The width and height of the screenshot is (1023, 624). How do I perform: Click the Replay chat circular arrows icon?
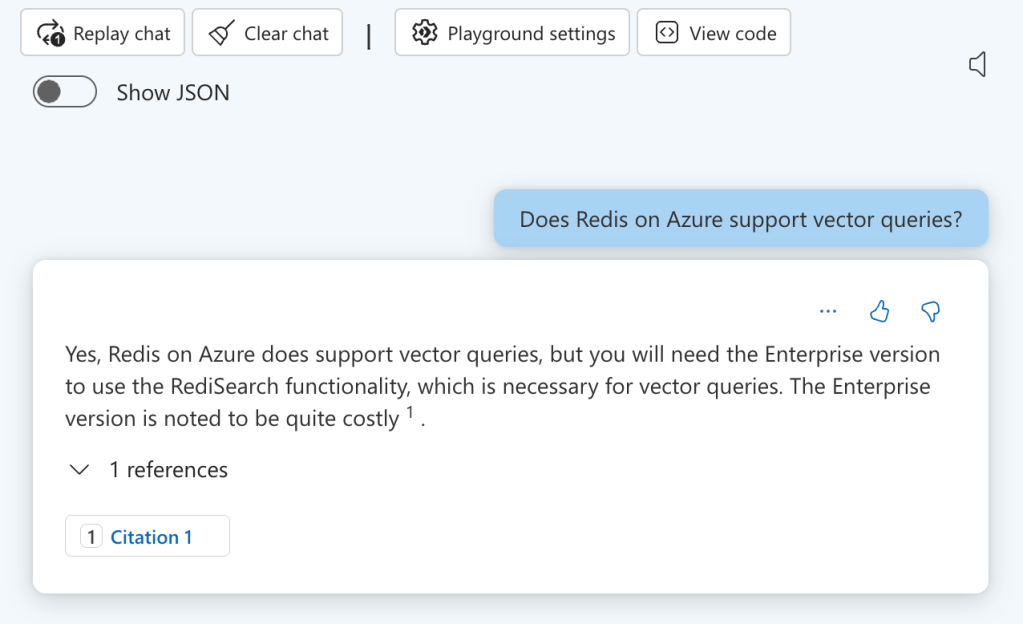50,34
